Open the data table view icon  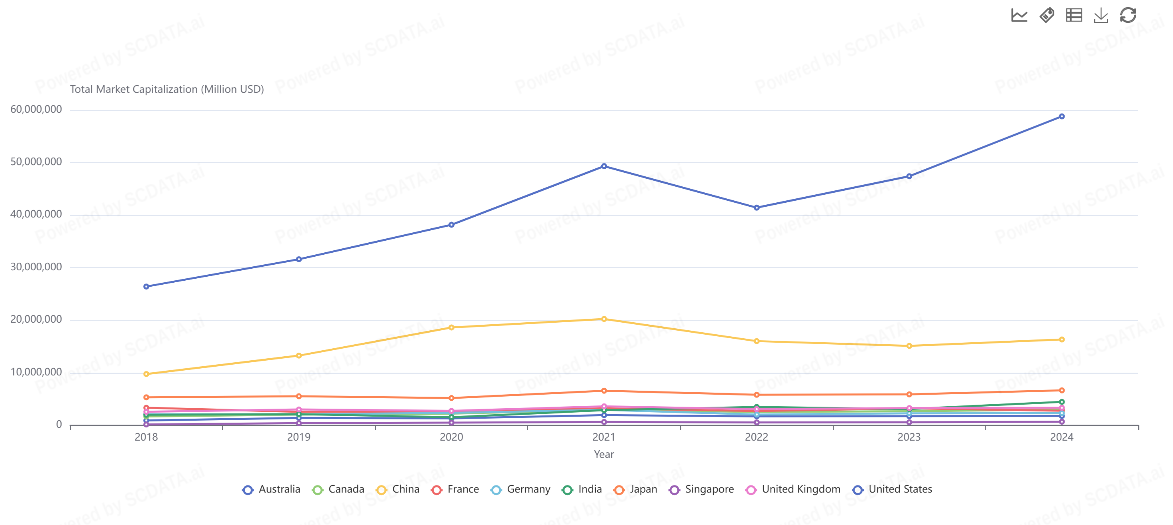1074,15
